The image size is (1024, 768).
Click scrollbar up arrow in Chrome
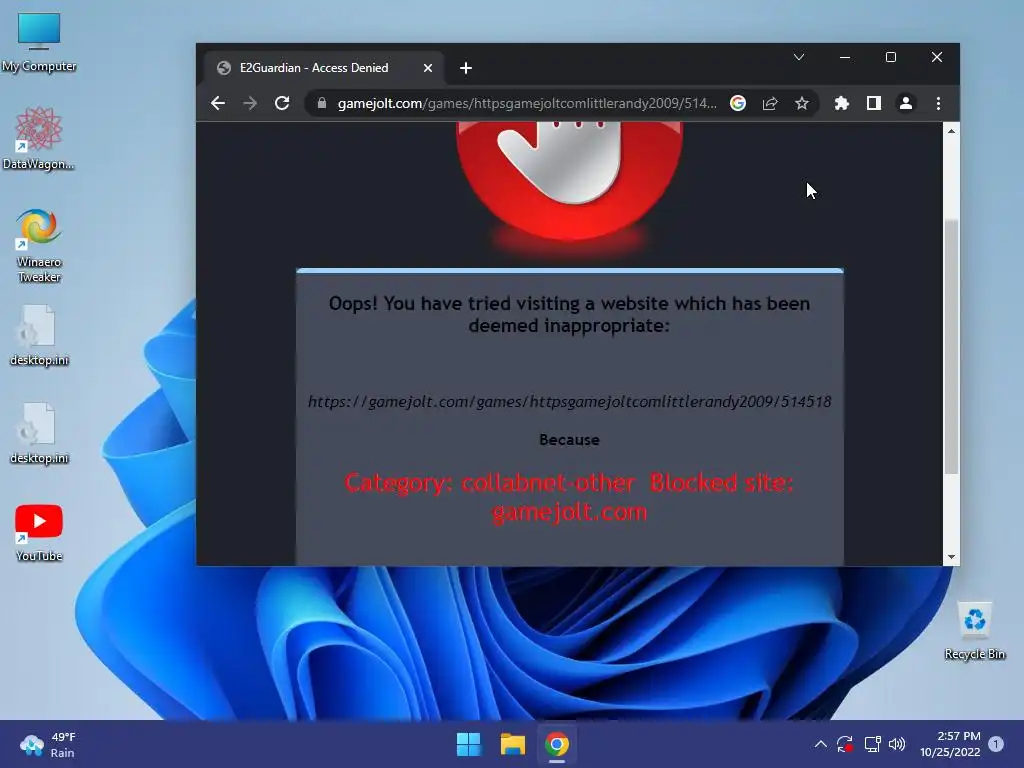pyautogui.click(x=952, y=131)
